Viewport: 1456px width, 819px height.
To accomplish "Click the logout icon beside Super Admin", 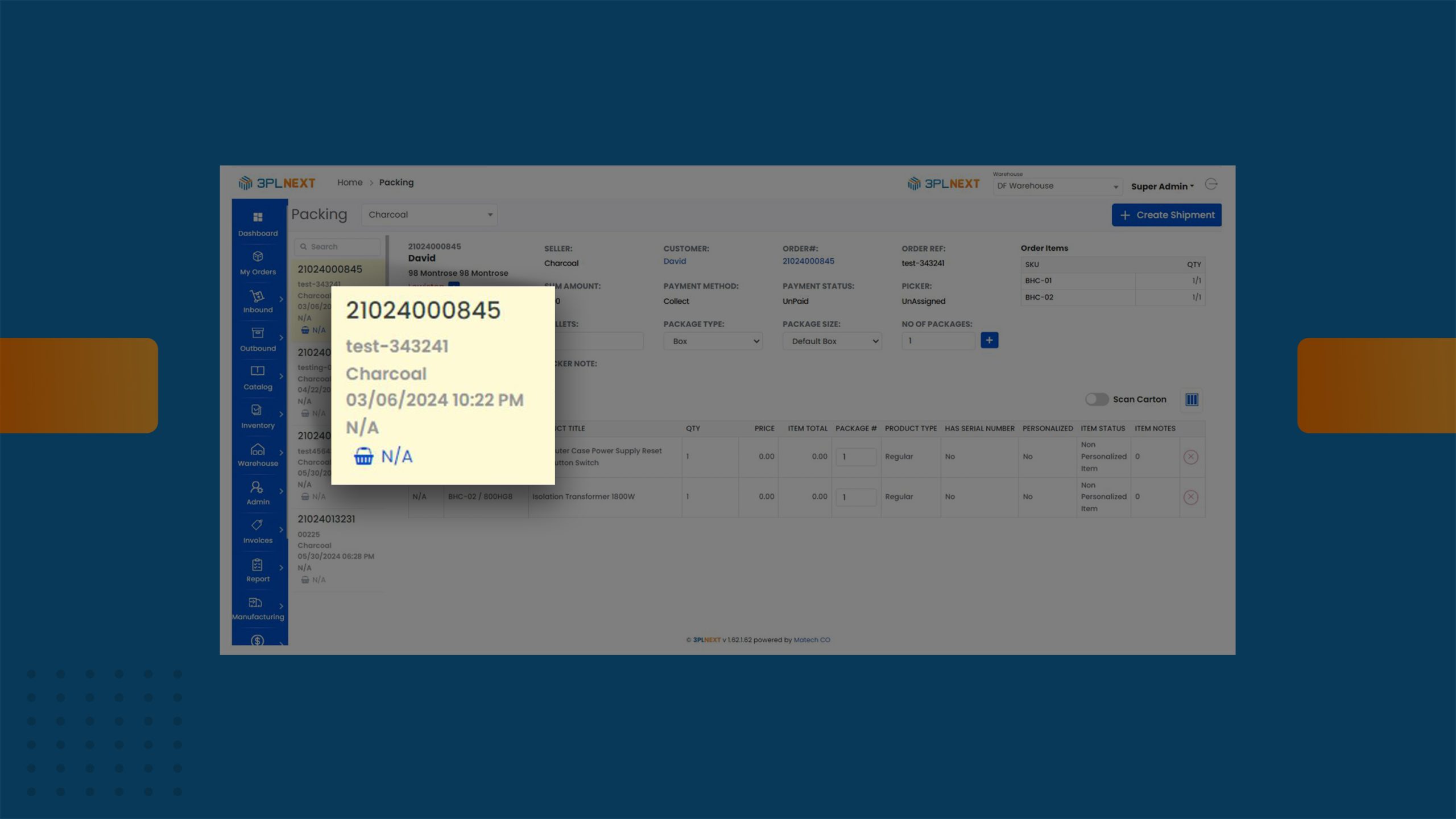I will pos(1211,184).
